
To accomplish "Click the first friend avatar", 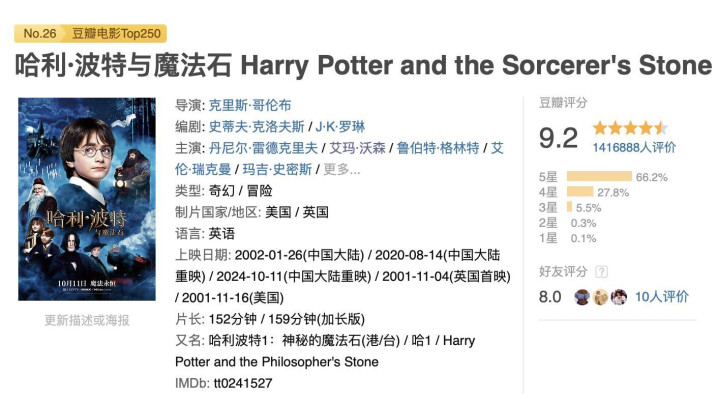I will point(582,297).
